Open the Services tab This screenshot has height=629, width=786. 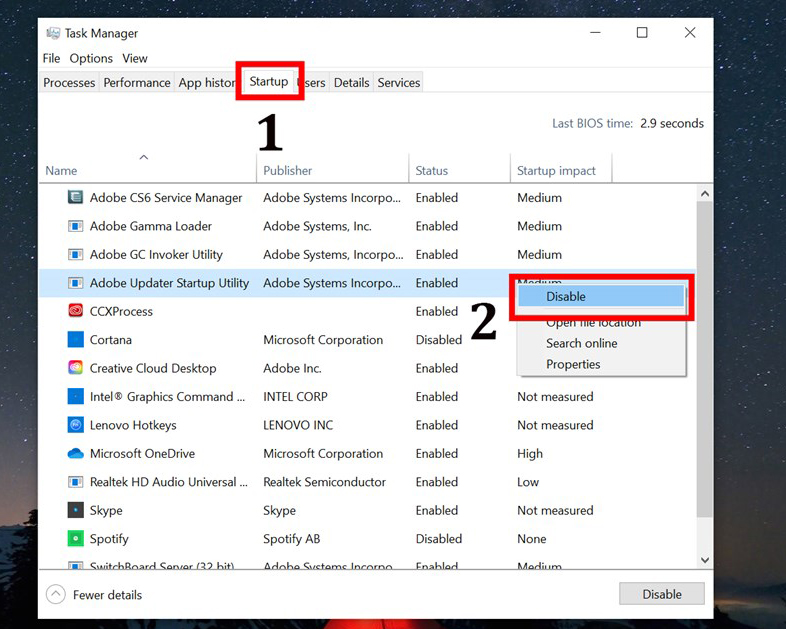coord(399,83)
